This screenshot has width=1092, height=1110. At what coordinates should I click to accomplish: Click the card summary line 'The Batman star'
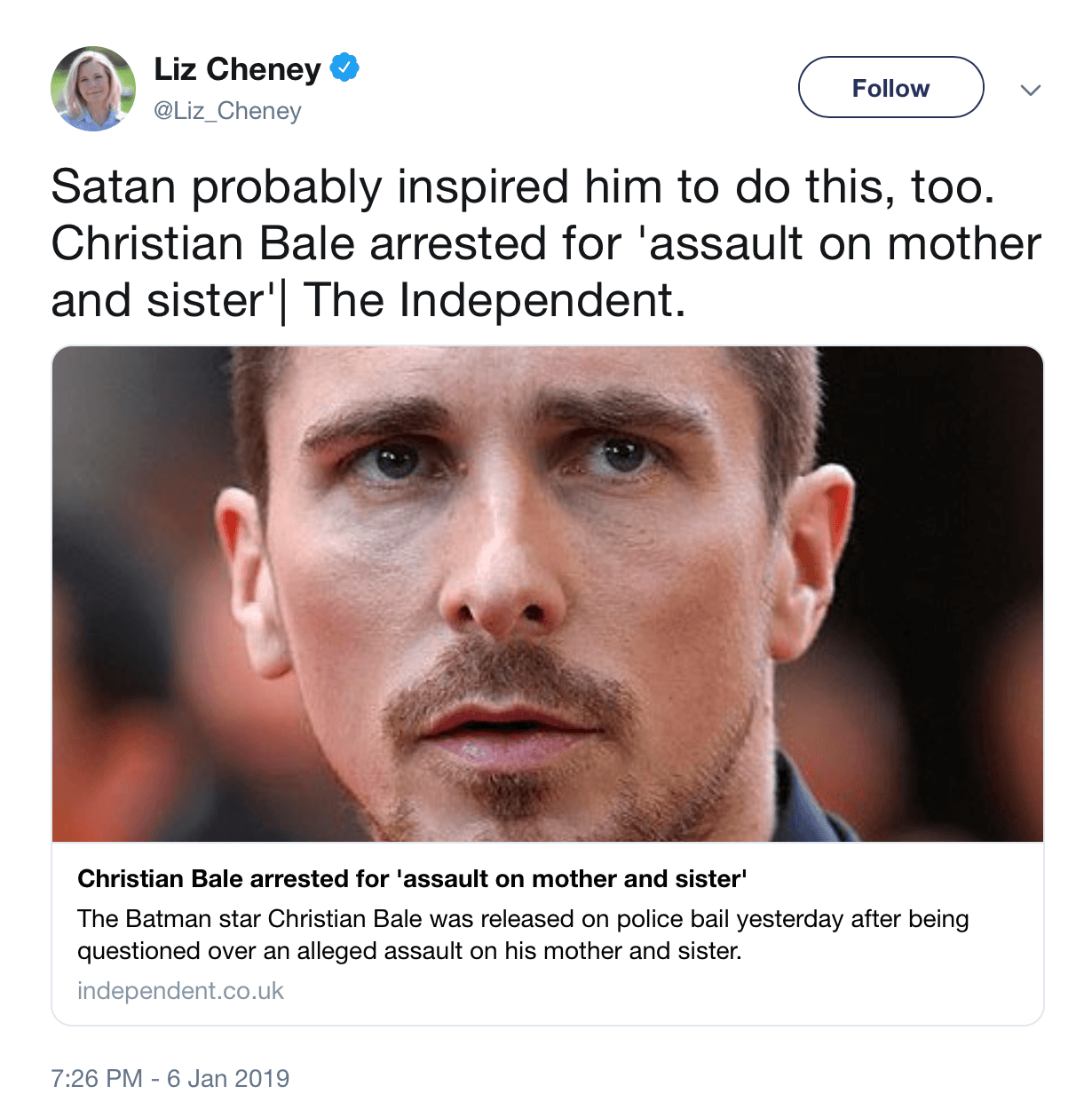pos(522,918)
